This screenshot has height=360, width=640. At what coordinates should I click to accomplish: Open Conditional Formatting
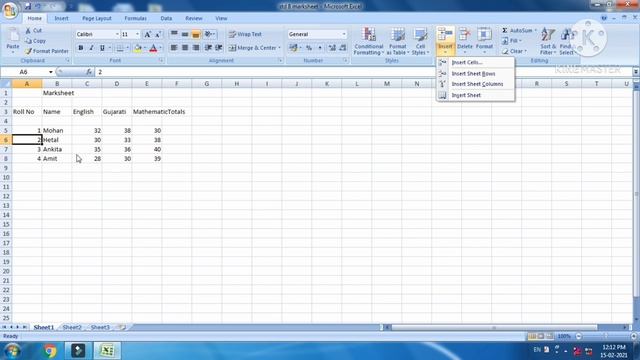pos(369,41)
